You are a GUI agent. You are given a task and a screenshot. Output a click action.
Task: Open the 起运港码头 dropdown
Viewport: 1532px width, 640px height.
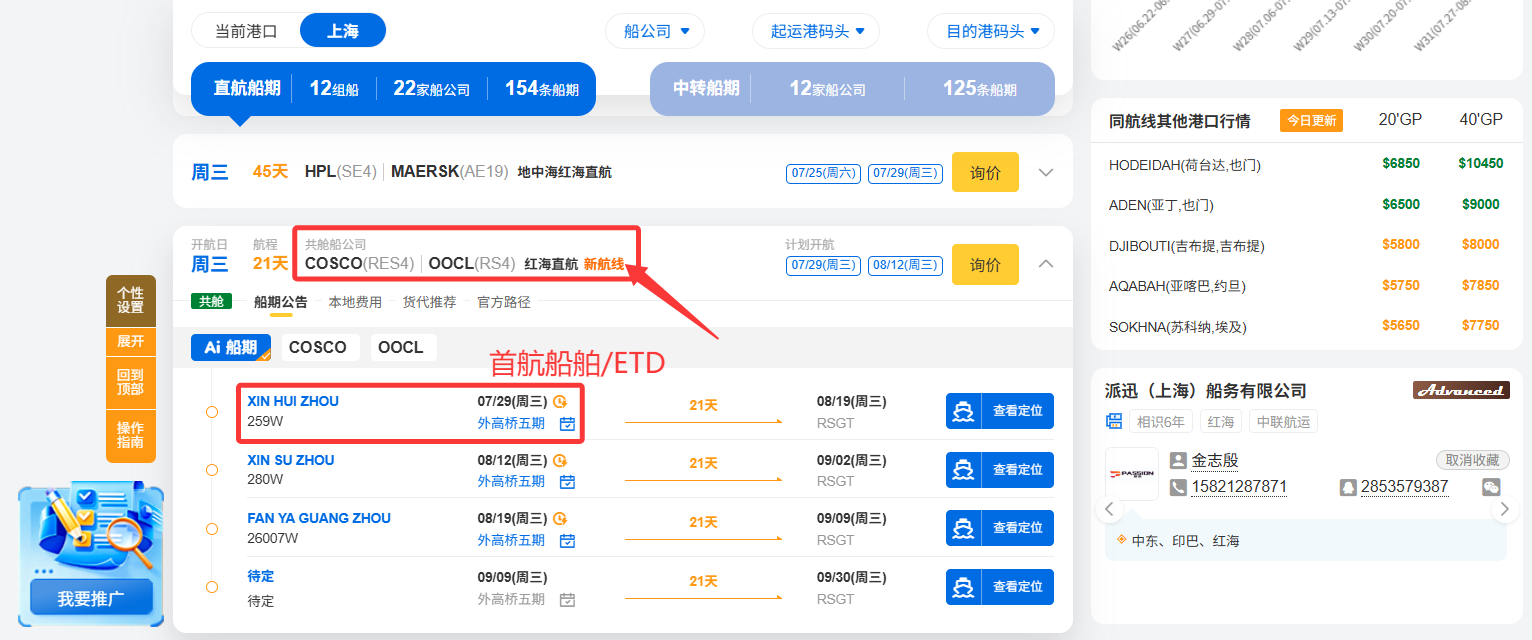click(x=816, y=31)
